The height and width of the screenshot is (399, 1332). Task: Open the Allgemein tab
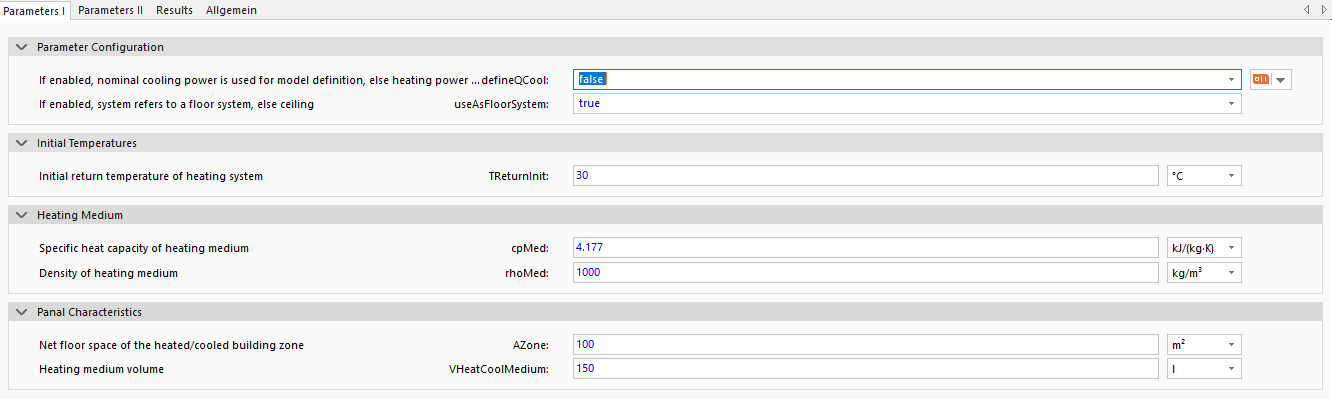(231, 10)
